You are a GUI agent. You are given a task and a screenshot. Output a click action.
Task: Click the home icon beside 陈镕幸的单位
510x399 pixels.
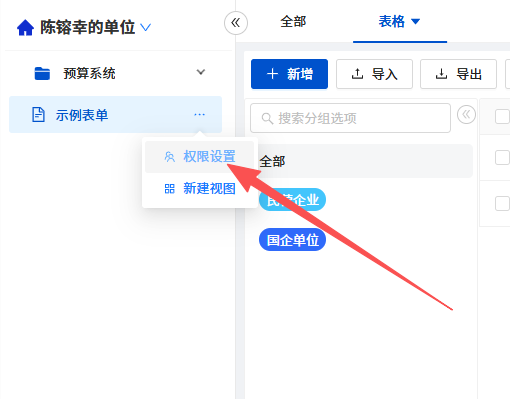(25, 28)
